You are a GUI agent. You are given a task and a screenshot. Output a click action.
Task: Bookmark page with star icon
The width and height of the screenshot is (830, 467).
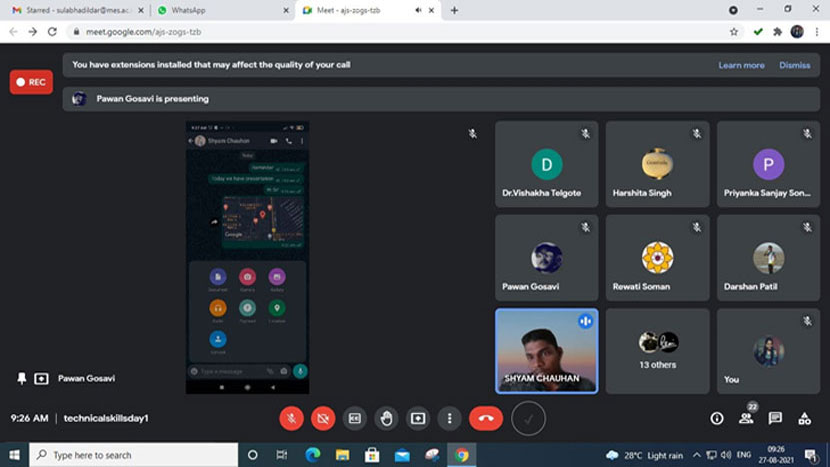pyautogui.click(x=734, y=31)
